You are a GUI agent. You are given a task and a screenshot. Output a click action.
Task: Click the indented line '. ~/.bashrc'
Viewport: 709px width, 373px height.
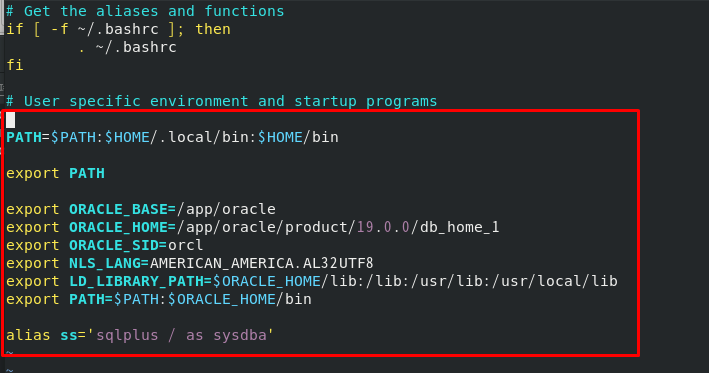(x=128, y=47)
